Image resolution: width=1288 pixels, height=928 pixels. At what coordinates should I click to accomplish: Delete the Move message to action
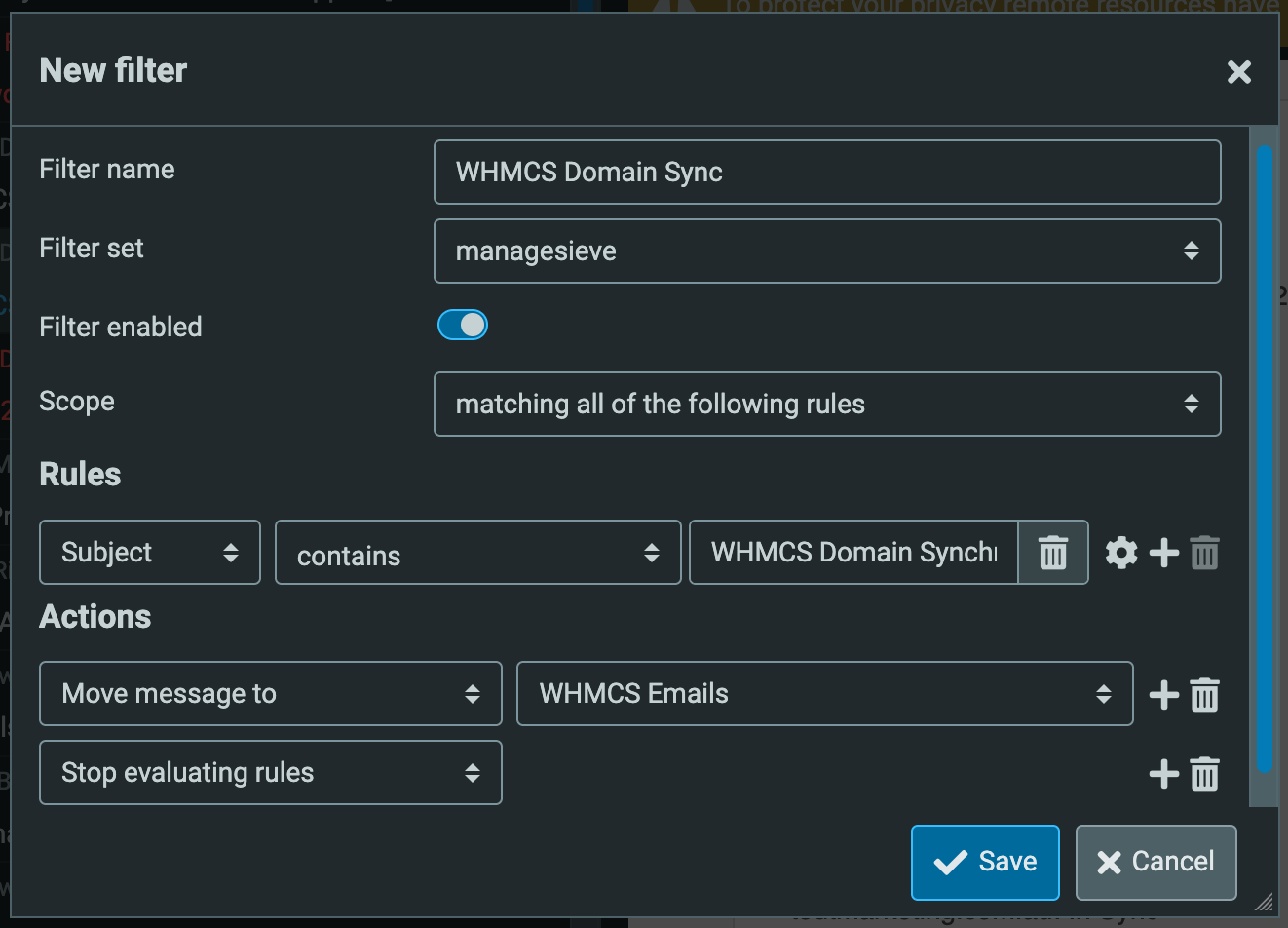(x=1205, y=695)
